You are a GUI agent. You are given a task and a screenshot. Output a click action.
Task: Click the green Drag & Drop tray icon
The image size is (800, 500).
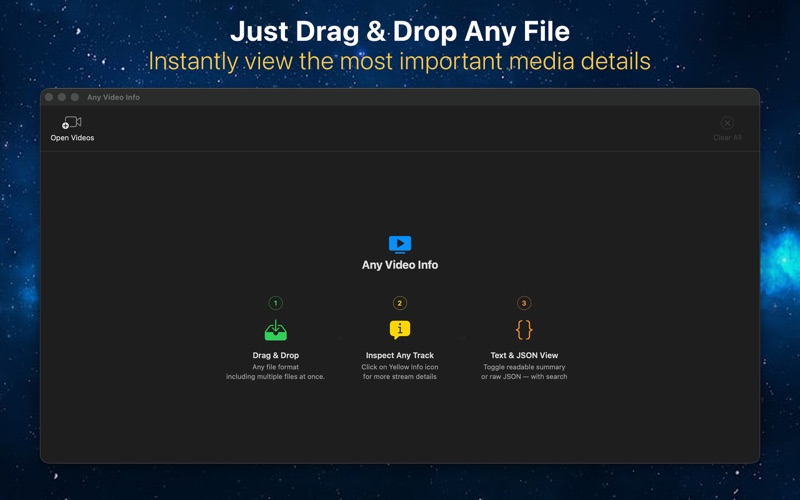tap(276, 330)
